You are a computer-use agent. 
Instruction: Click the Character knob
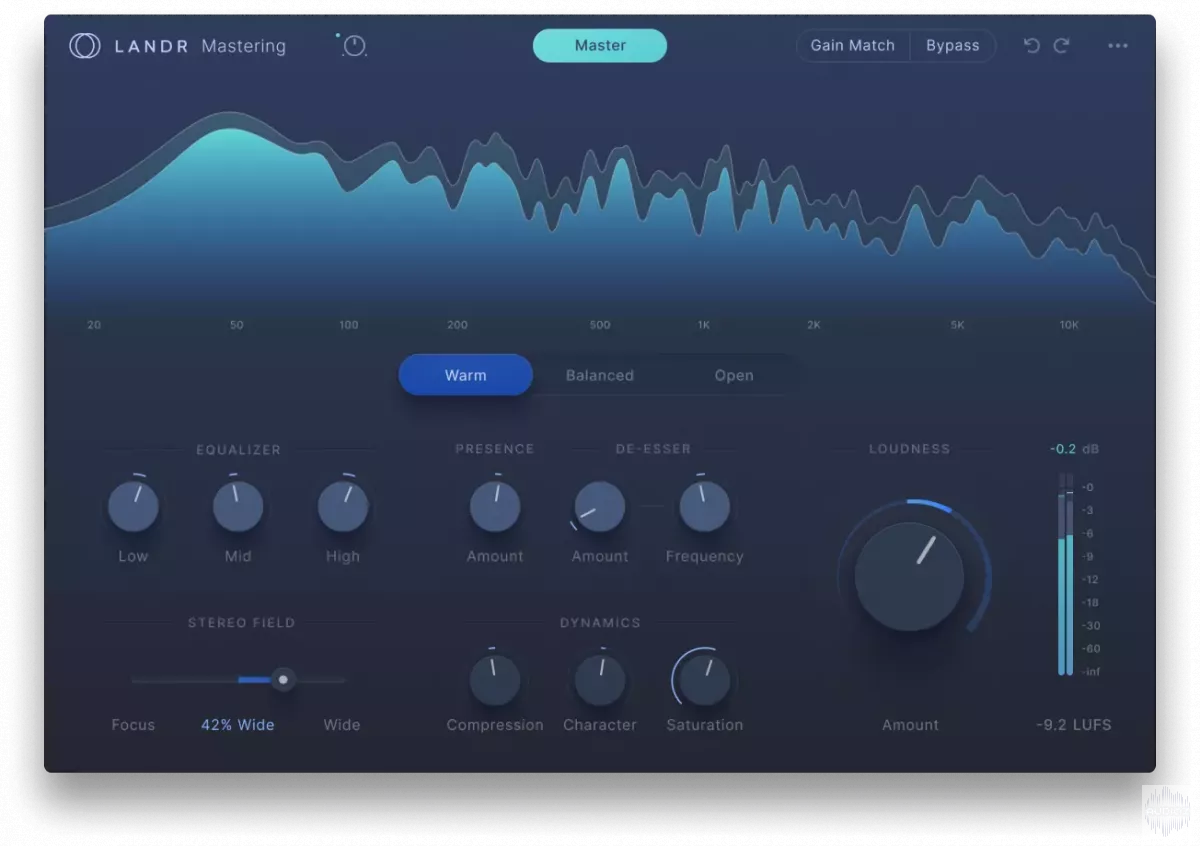pos(600,680)
